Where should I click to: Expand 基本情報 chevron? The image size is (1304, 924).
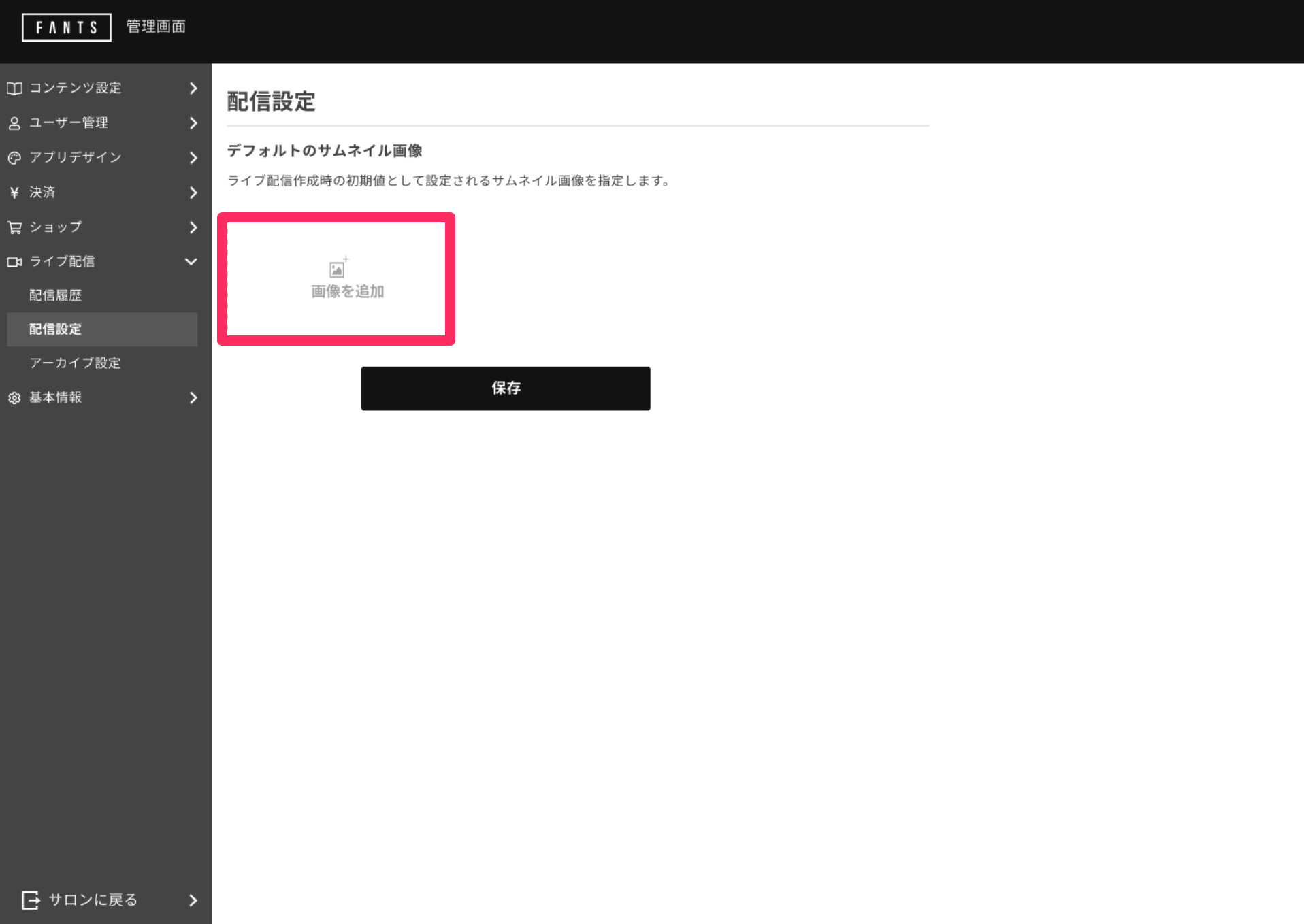(193, 398)
